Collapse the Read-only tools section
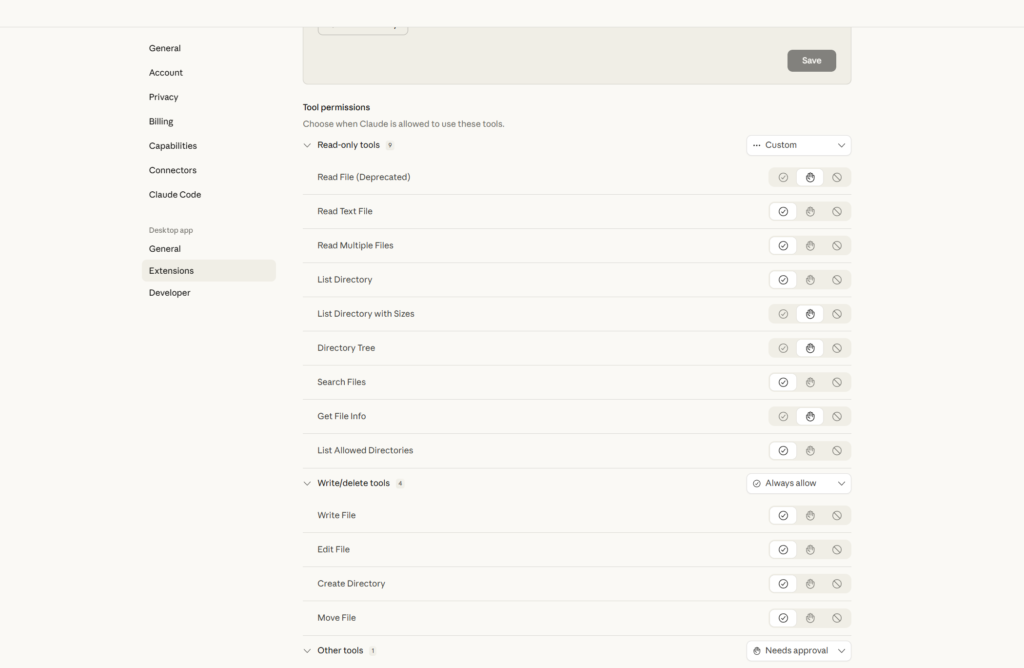This screenshot has width=1024, height=668. coord(307,145)
